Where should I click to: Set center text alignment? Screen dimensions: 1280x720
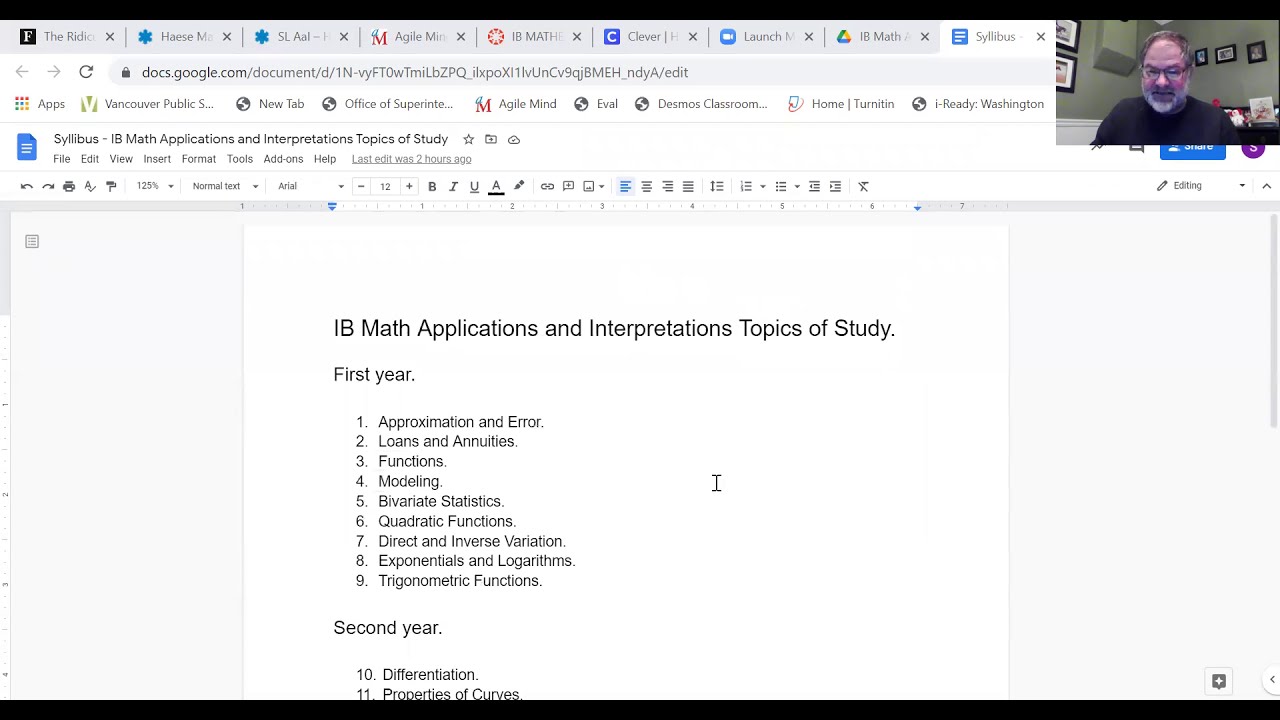646,186
